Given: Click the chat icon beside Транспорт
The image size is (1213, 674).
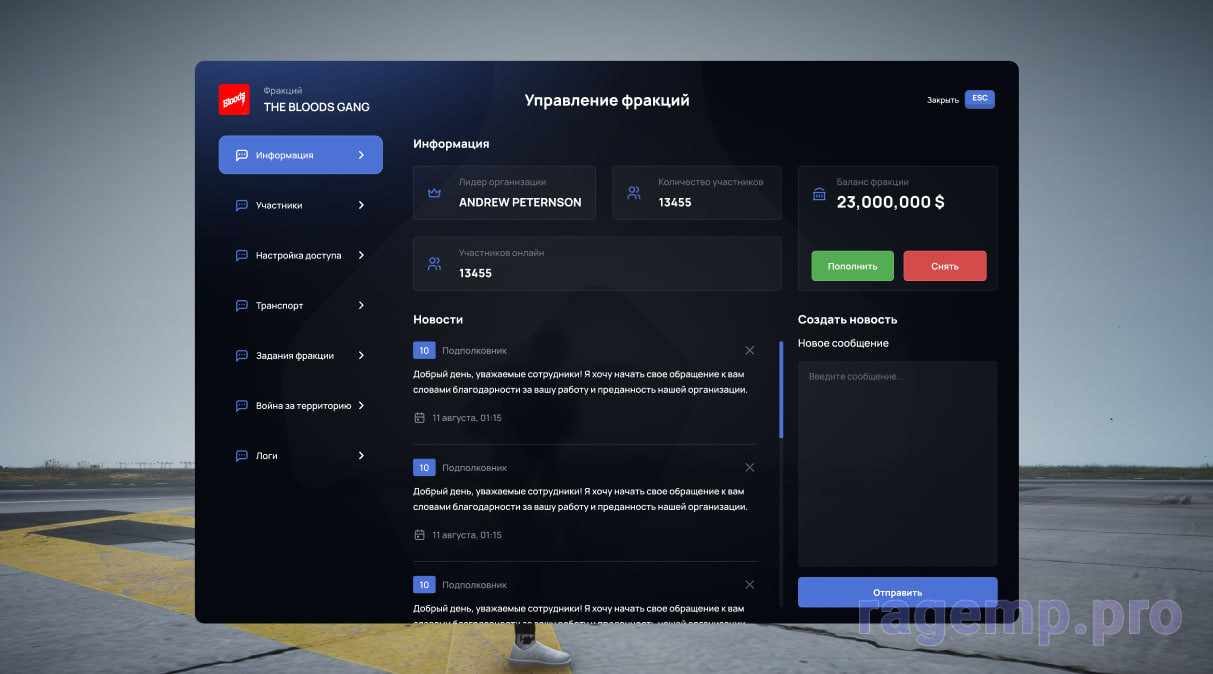Looking at the screenshot, I should pos(241,305).
